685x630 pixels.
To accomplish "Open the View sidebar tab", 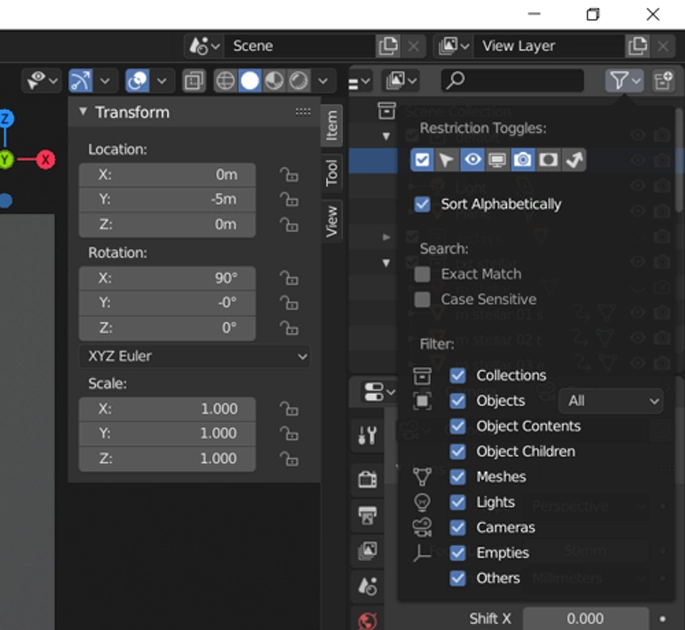I will point(332,222).
